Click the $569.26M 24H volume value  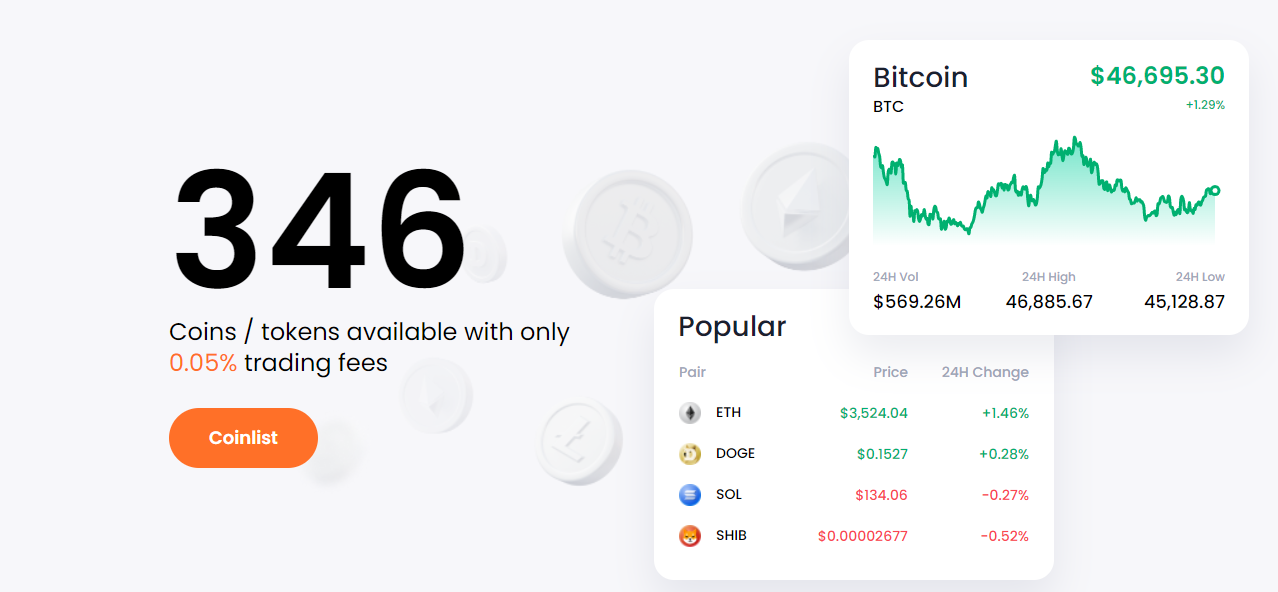point(917,302)
